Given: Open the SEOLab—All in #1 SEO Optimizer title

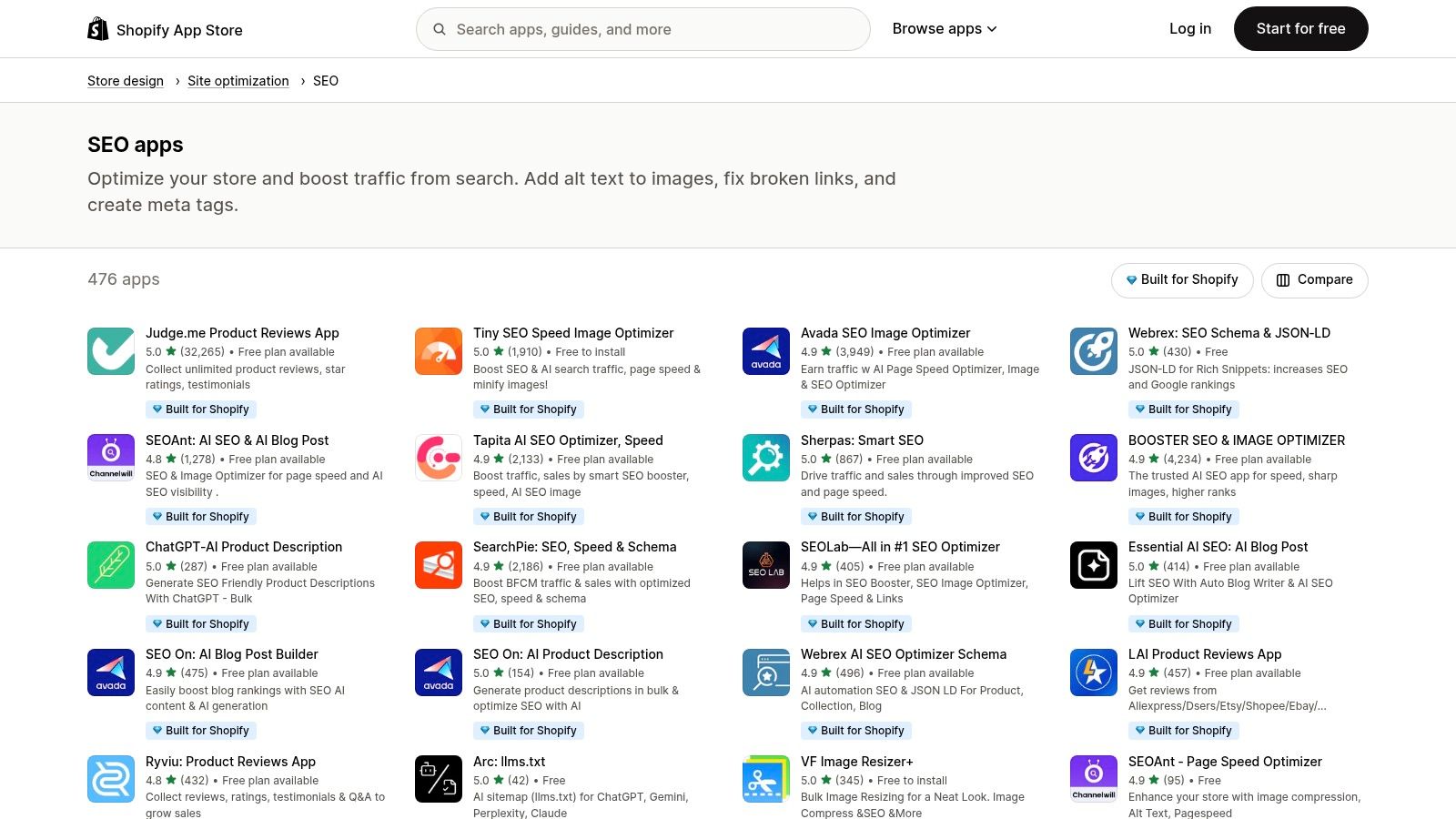Looking at the screenshot, I should [x=900, y=547].
